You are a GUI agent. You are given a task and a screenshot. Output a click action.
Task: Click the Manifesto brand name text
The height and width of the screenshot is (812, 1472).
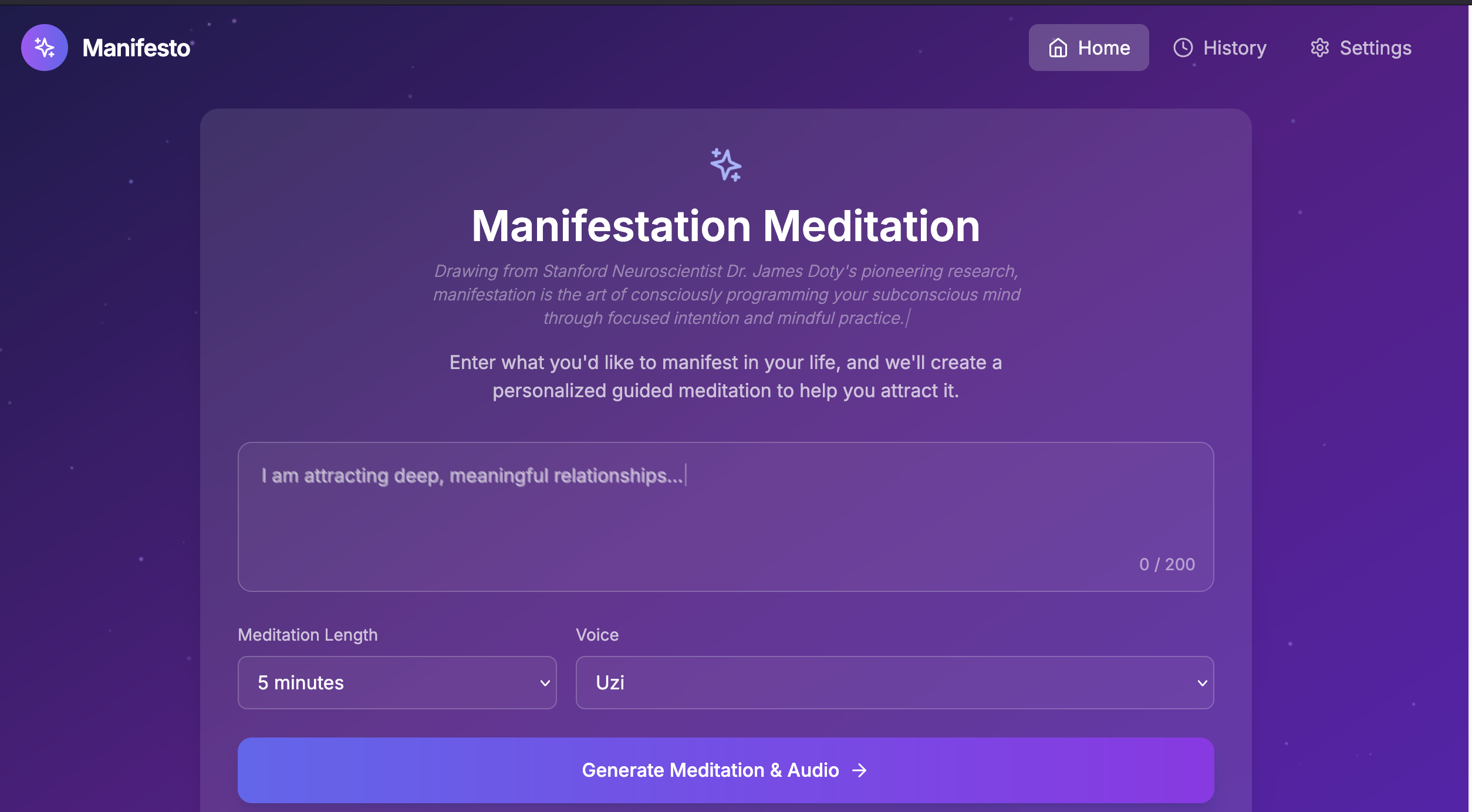tap(136, 48)
